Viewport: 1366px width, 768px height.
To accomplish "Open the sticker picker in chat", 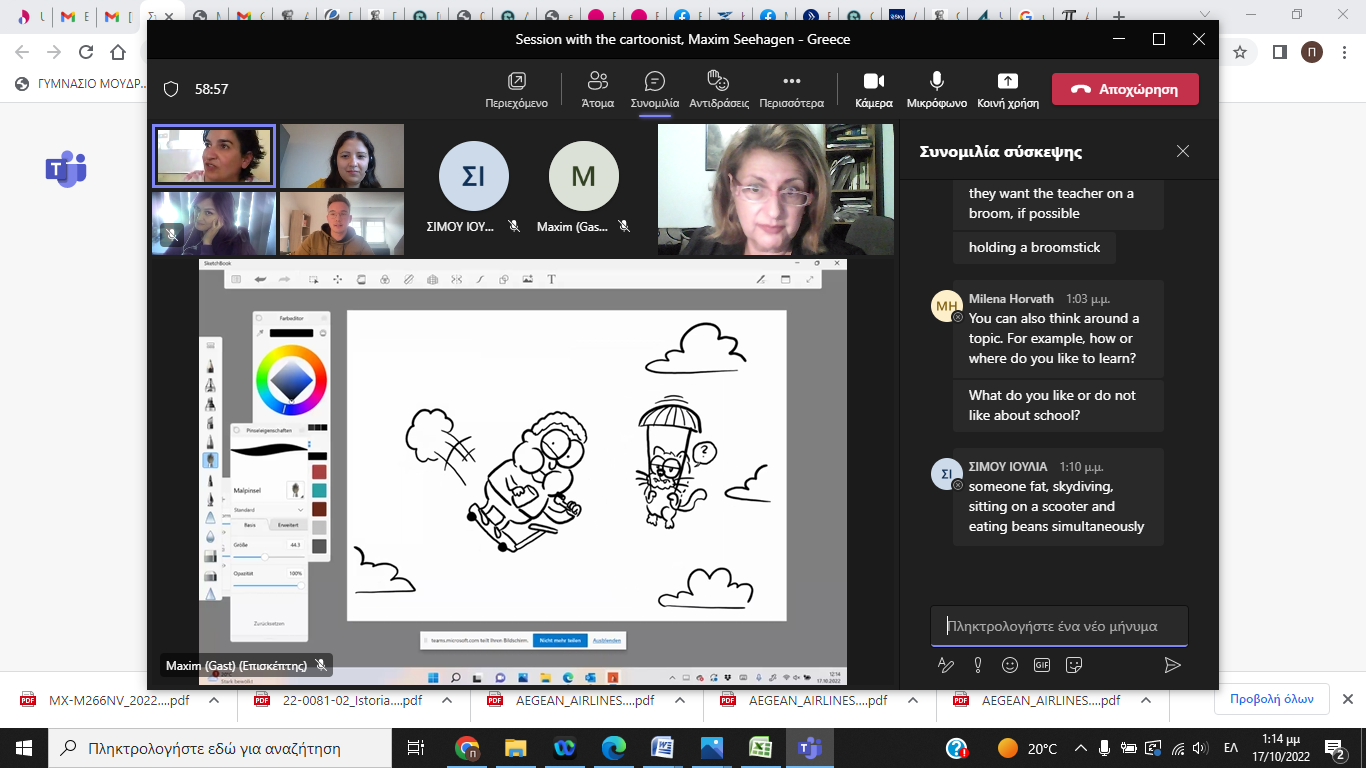I will click(x=1075, y=665).
